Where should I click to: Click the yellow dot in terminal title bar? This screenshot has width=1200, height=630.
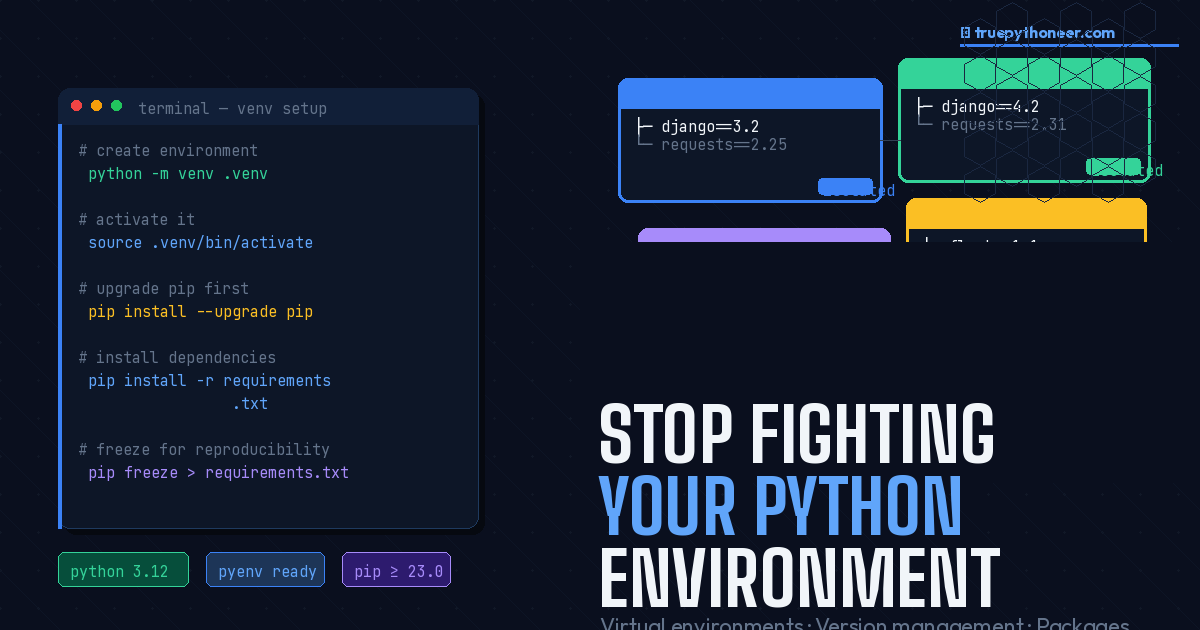click(97, 105)
